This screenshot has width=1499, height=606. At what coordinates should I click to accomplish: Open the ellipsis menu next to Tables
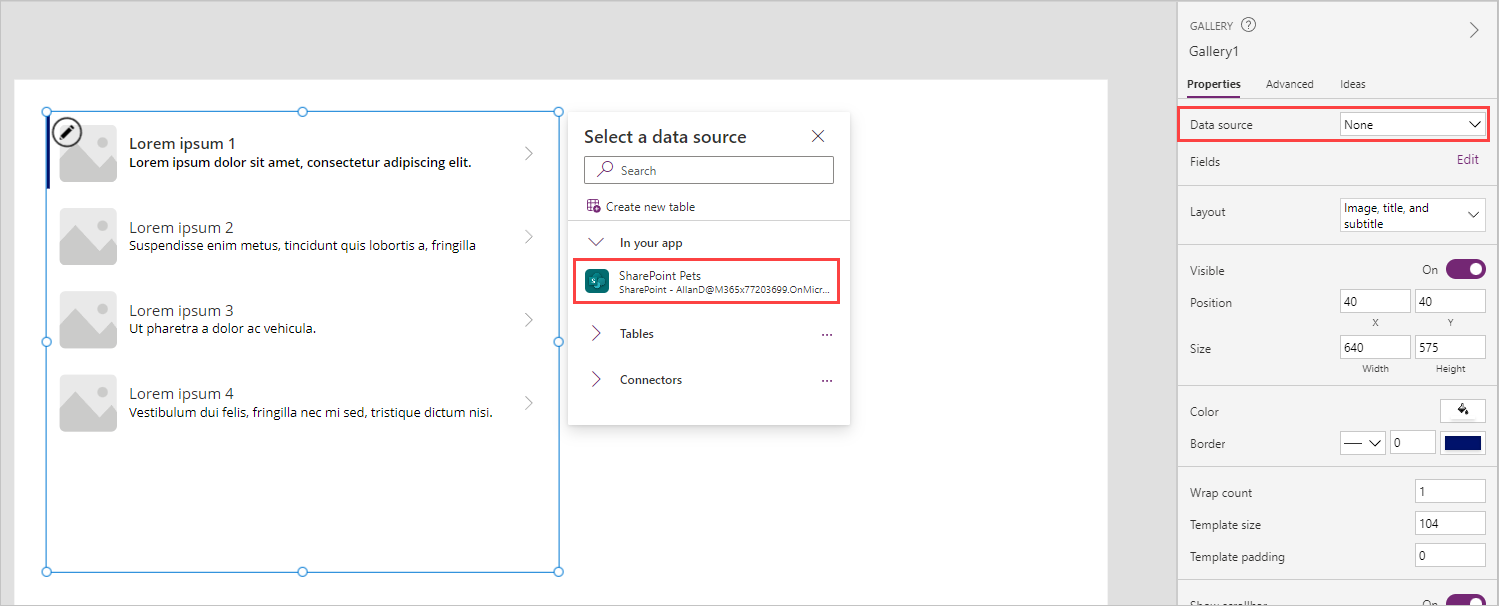point(826,334)
